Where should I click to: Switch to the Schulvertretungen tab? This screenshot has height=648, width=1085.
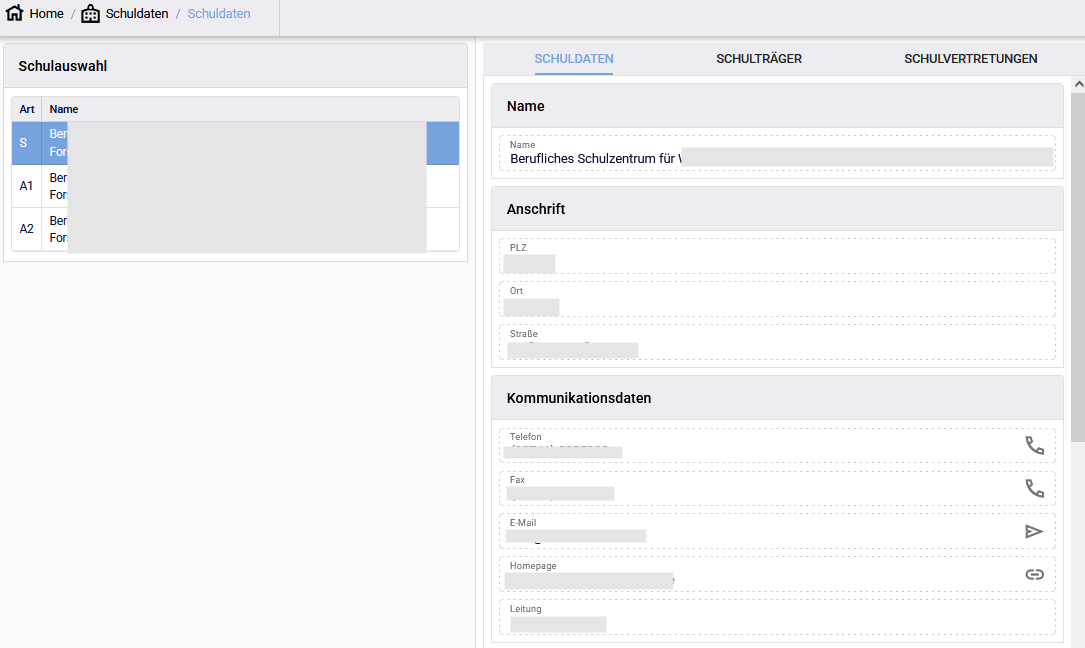(x=970, y=59)
